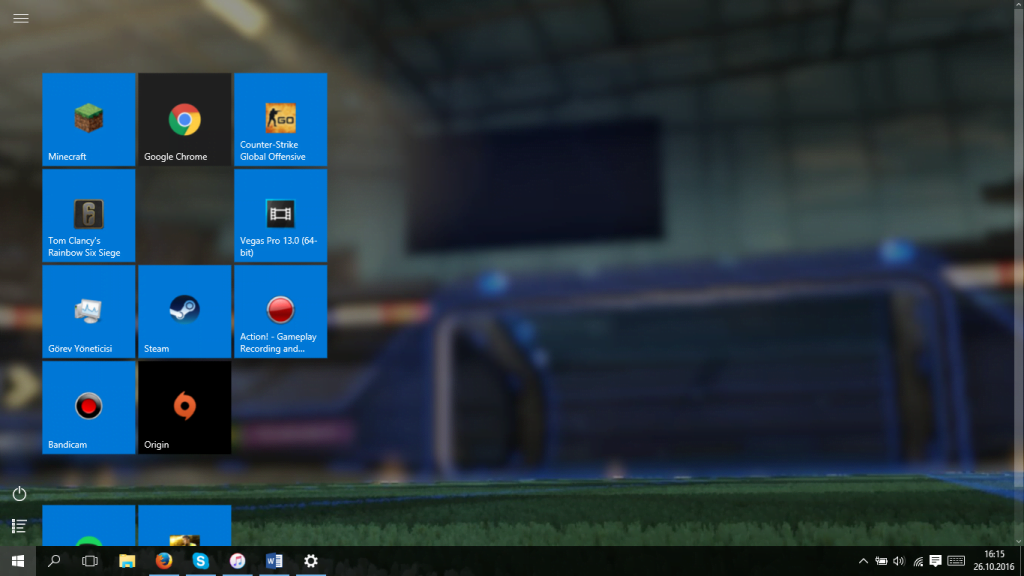Expand hidden system tray icons arrow
The height and width of the screenshot is (576, 1024).
click(x=863, y=561)
